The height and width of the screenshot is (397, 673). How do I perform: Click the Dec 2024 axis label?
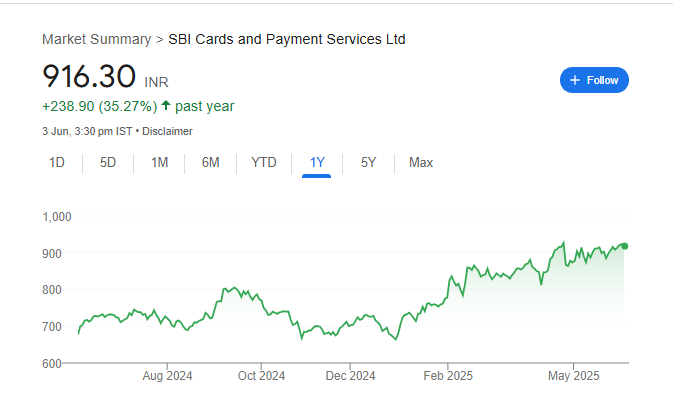point(350,376)
